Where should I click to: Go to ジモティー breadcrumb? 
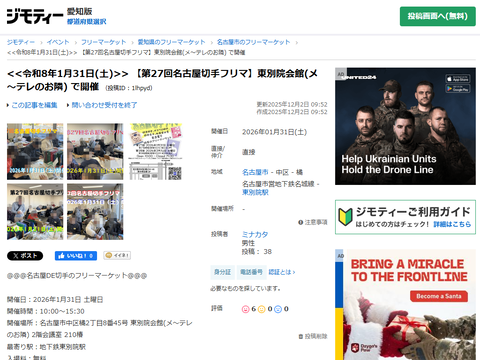click(21, 42)
